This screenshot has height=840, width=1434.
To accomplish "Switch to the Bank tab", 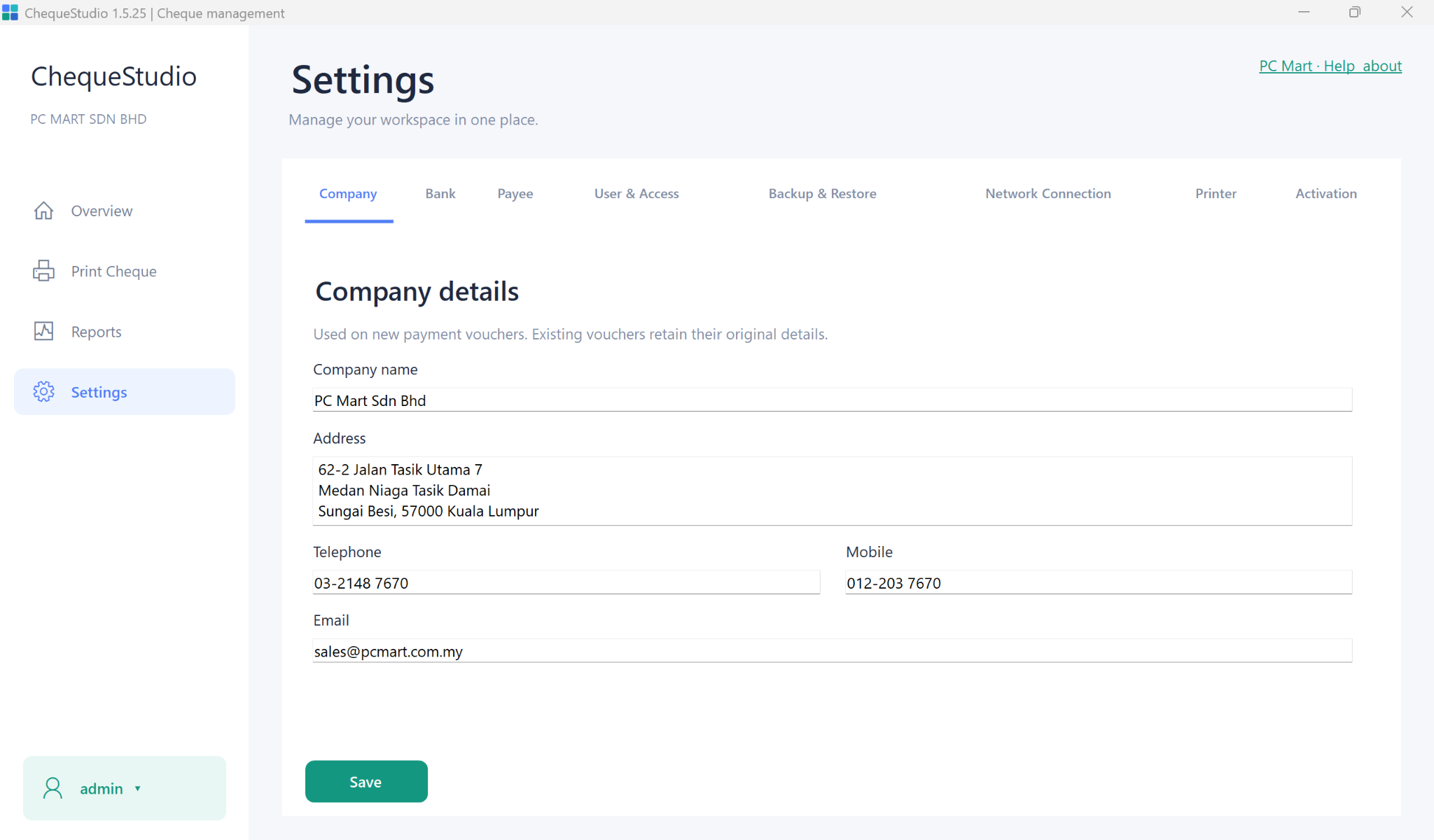I will [x=440, y=194].
